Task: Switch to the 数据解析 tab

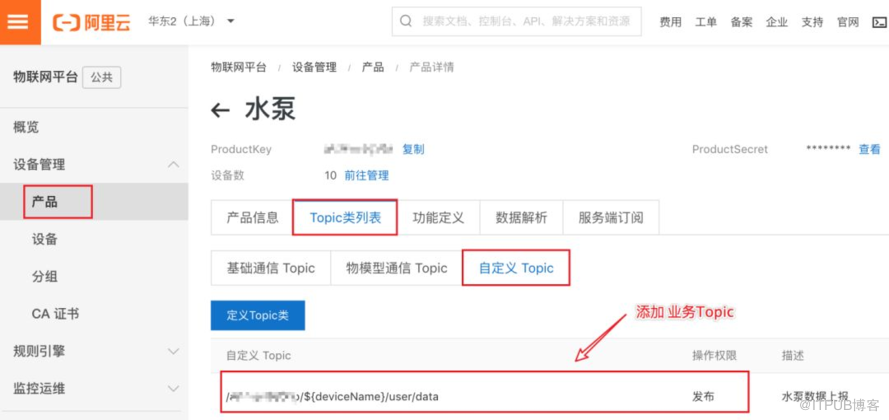Action: point(522,218)
